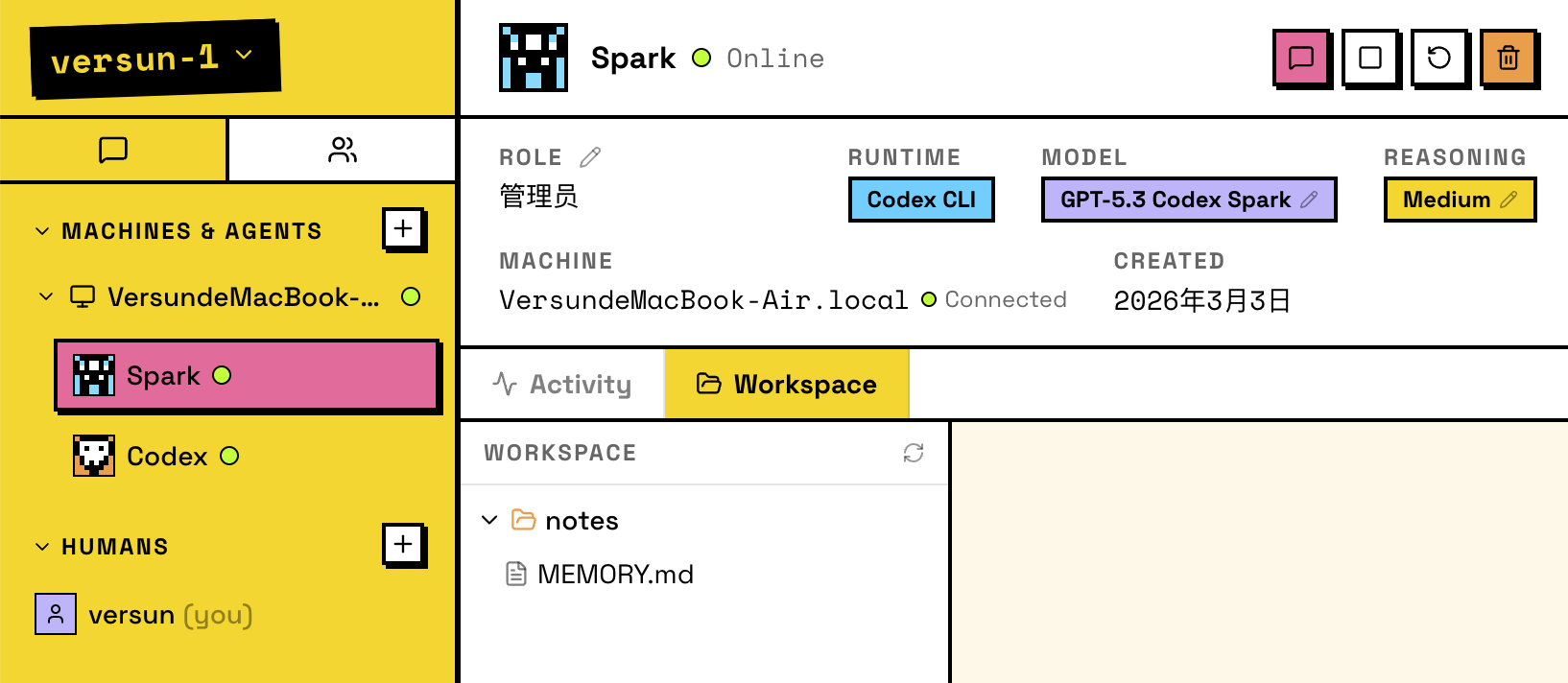This screenshot has height=683, width=1568.
Task: Edit the ROLE with pencil icon
Action: [590, 157]
